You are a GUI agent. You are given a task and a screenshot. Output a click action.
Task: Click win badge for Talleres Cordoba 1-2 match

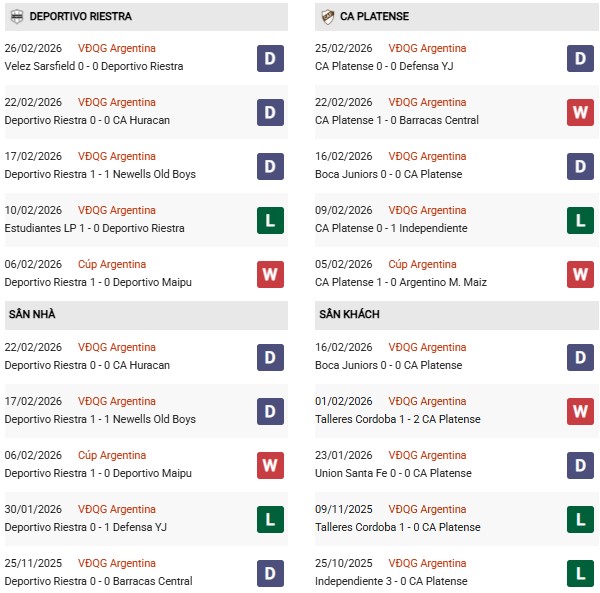pyautogui.click(x=581, y=411)
